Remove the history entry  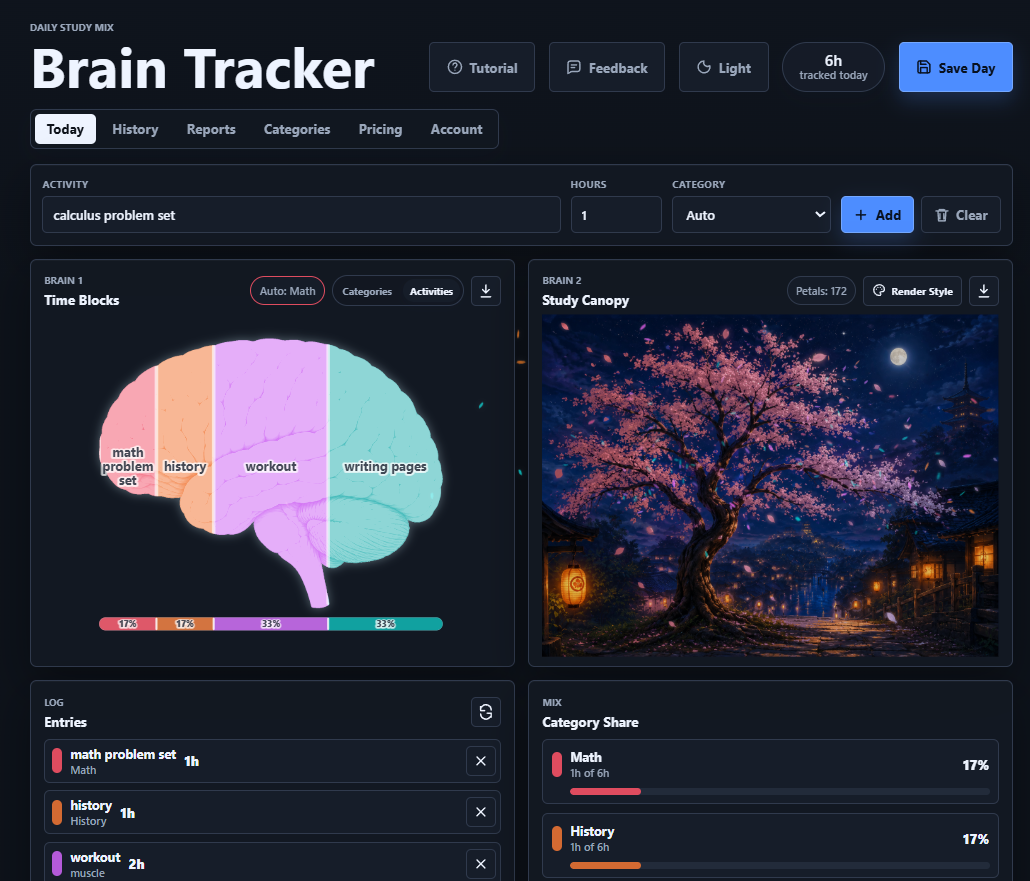[481, 812]
